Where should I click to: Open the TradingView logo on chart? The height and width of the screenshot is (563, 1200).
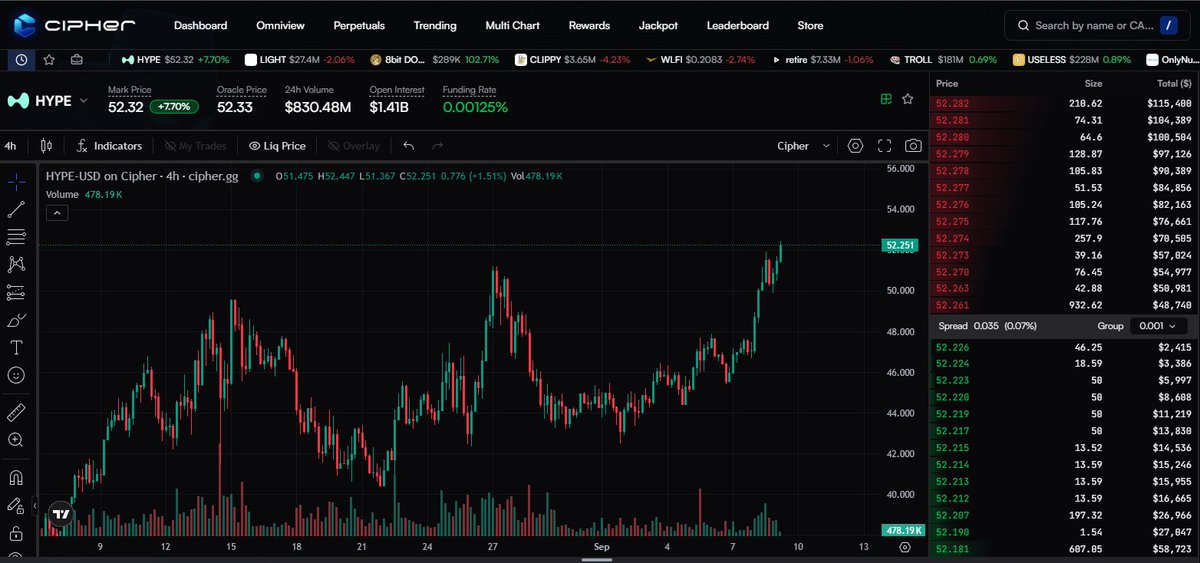click(61, 513)
